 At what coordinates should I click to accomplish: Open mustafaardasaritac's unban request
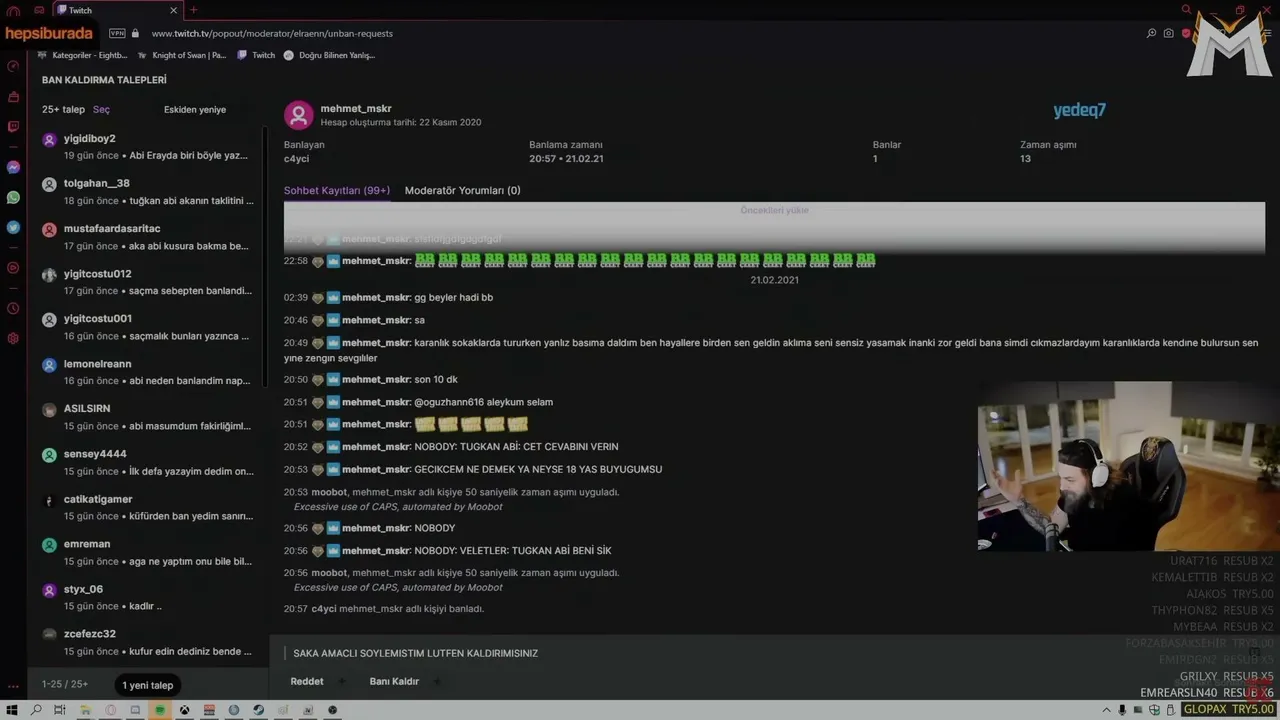(148, 237)
